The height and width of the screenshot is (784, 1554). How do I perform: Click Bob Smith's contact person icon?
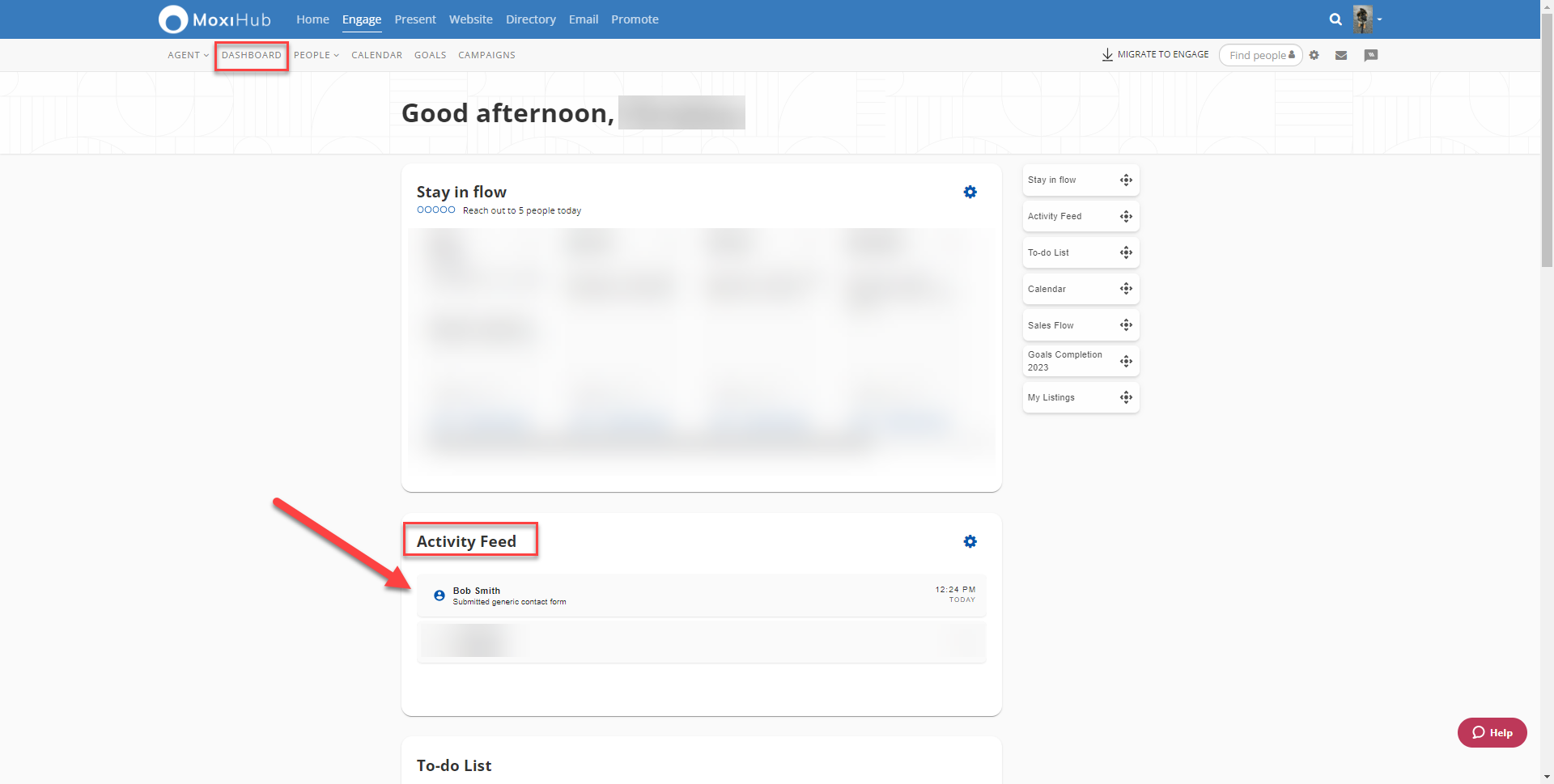(439, 595)
